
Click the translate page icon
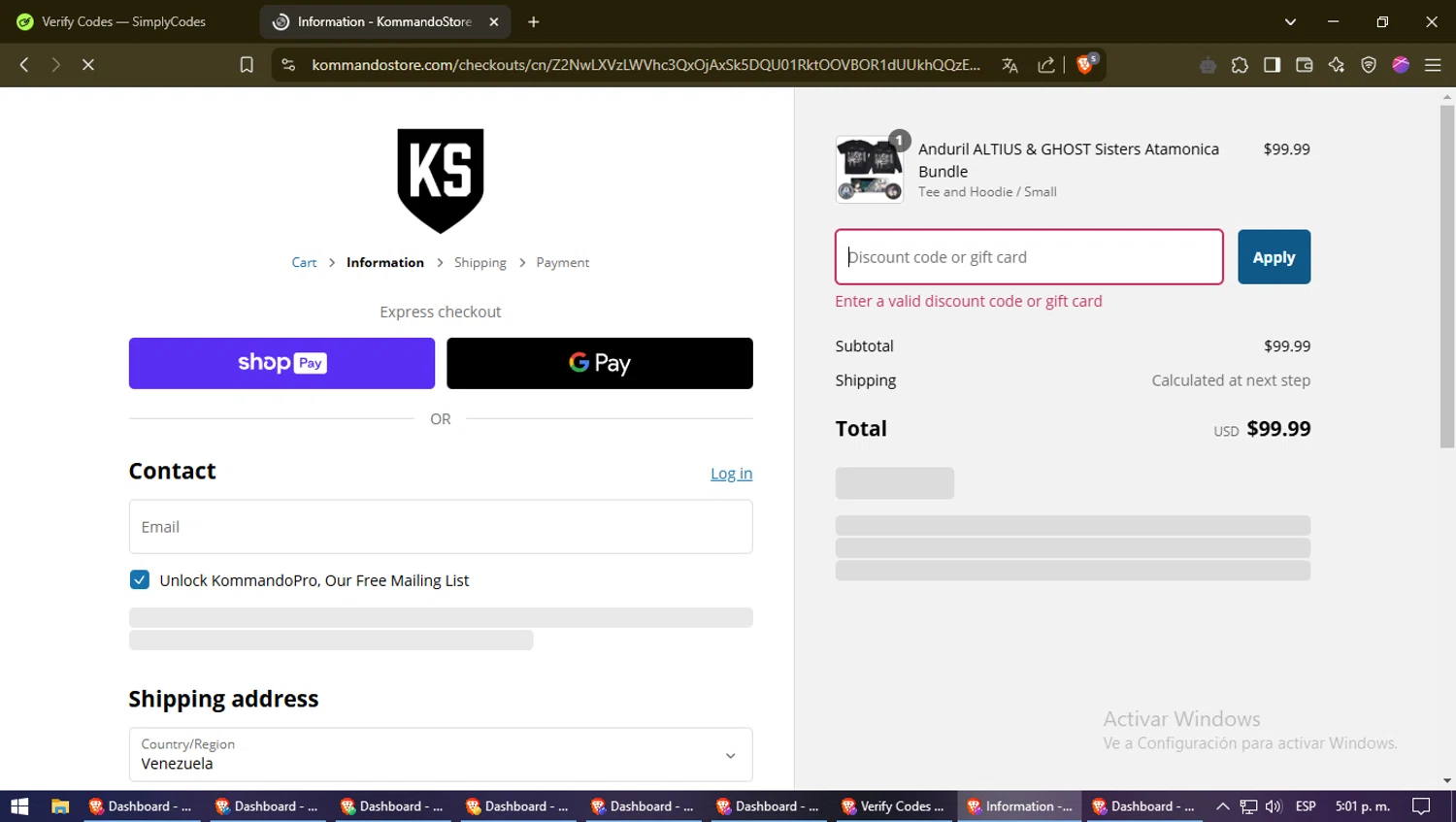(1009, 65)
